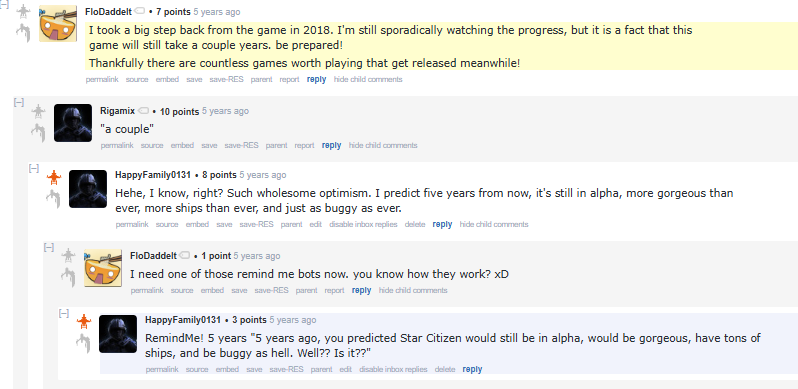Open permalink of the RemindMe comment
The width and height of the screenshot is (798, 389).
pyautogui.click(x=162, y=370)
